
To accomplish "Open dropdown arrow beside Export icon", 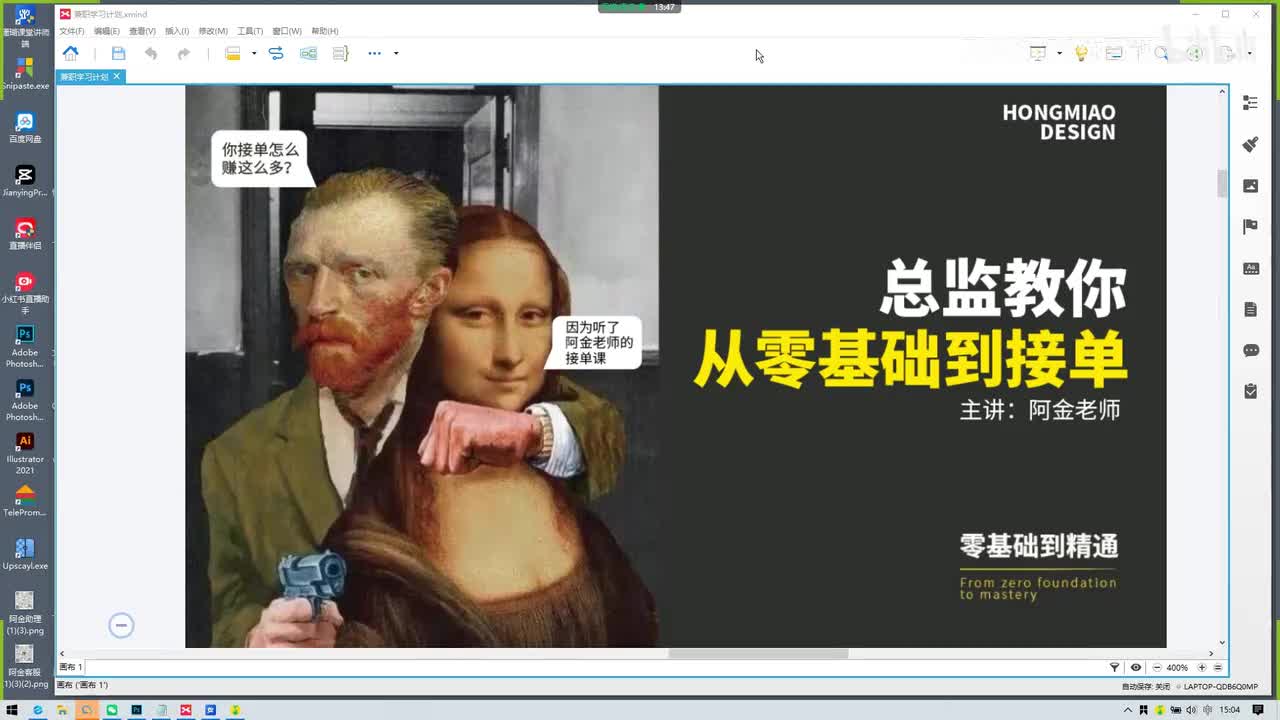I will pos(1249,53).
